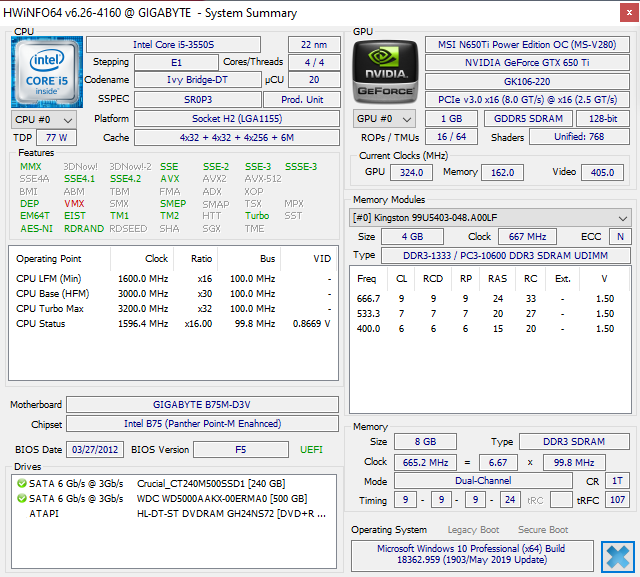Click the 400.0 memory timing row
640x577 pixels.
[490, 329]
